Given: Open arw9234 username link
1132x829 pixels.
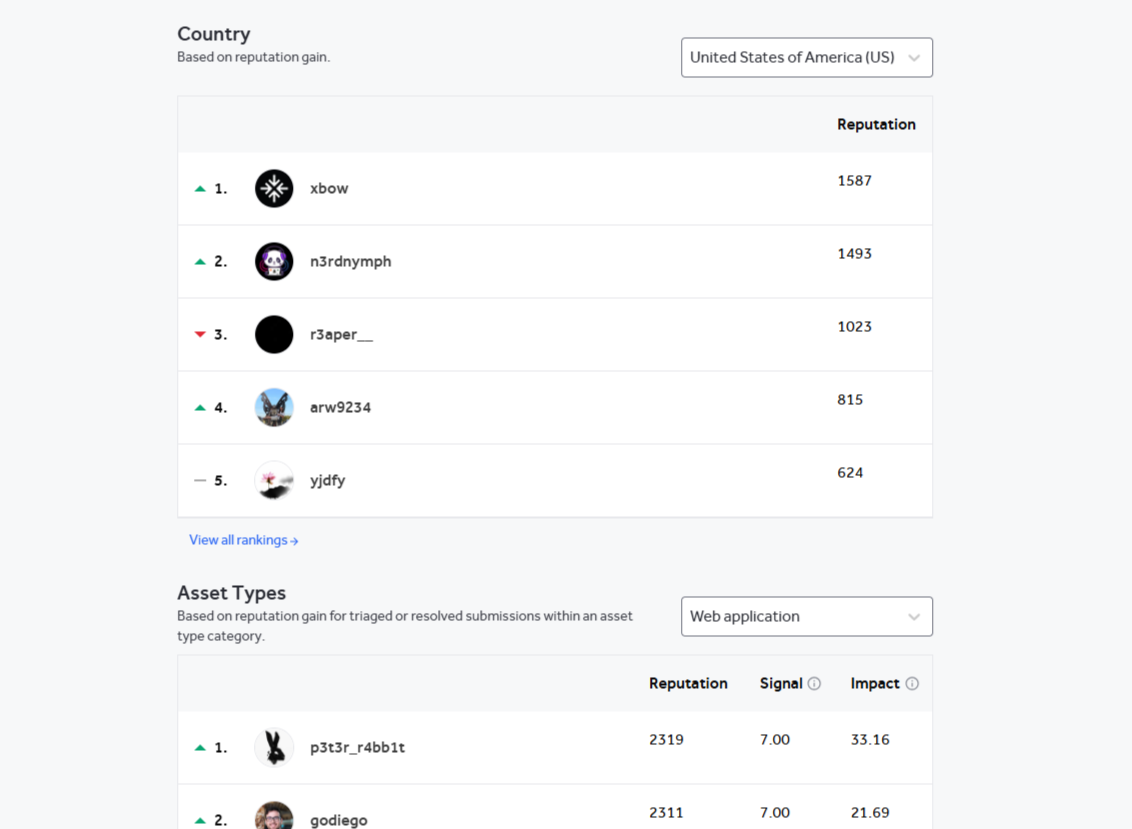Looking at the screenshot, I should click(x=340, y=407).
